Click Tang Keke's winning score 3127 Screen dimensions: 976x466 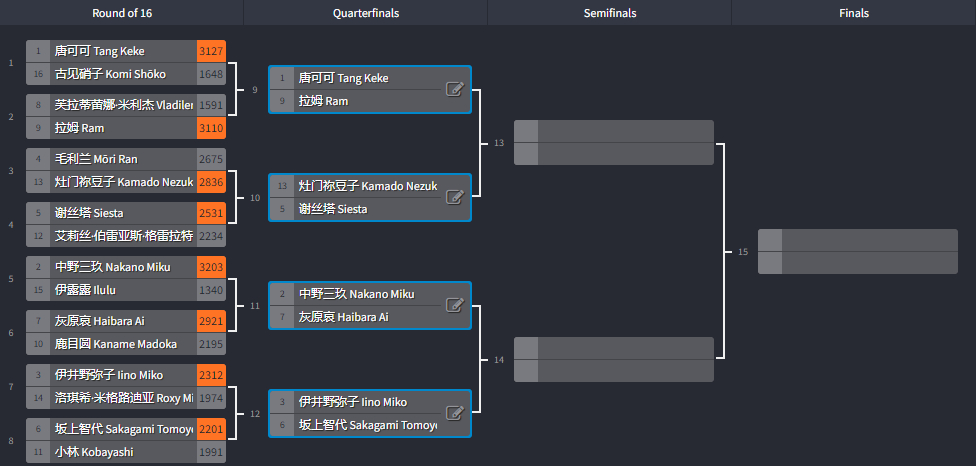coord(211,51)
